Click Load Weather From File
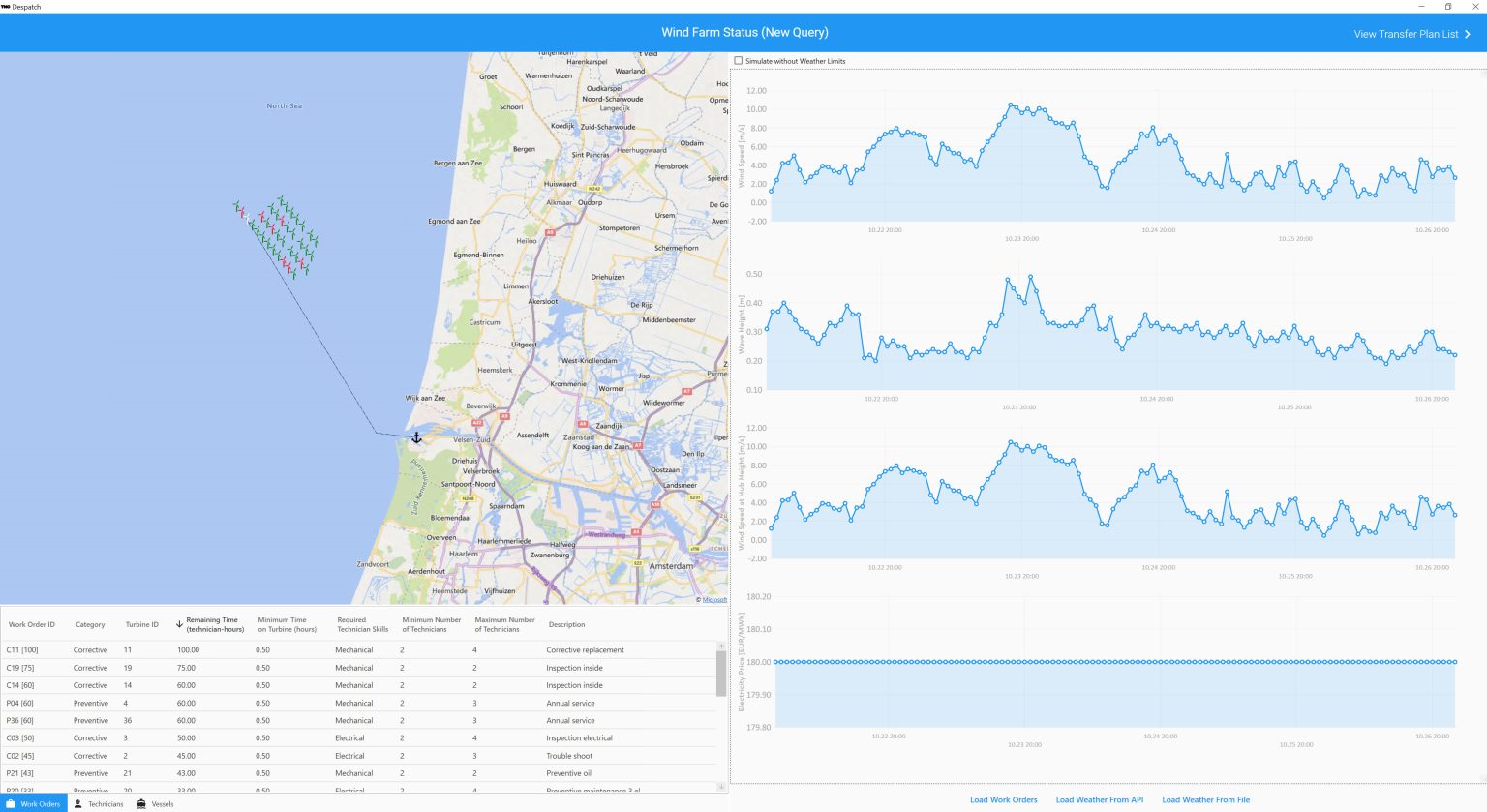The width and height of the screenshot is (1487, 812). pos(1205,800)
